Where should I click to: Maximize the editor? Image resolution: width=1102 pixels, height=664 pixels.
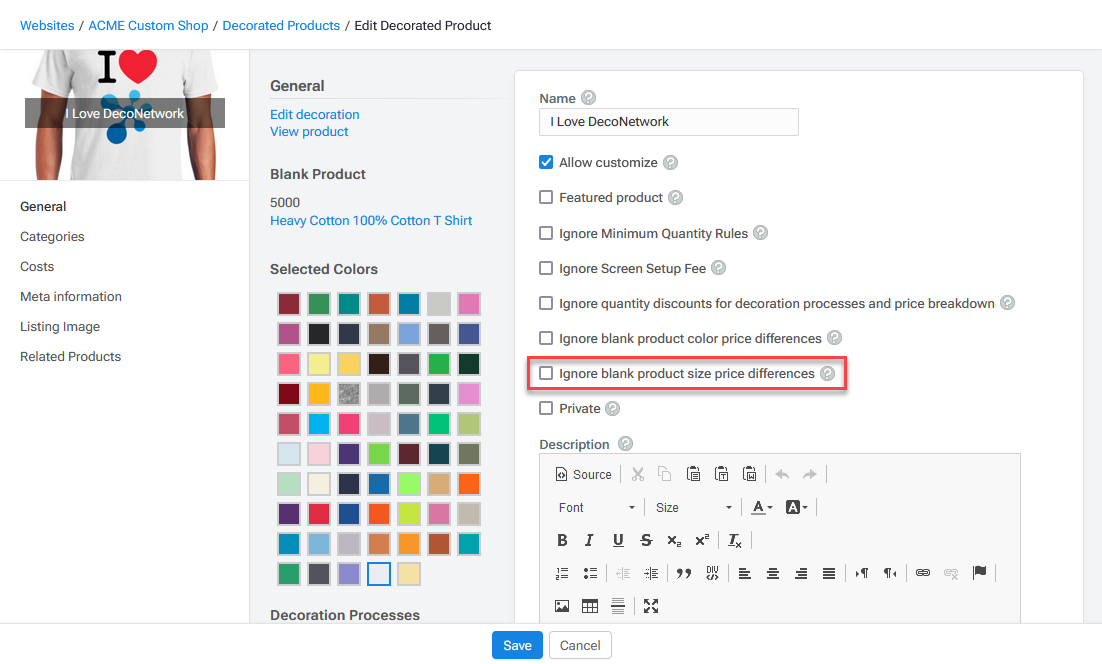651,606
